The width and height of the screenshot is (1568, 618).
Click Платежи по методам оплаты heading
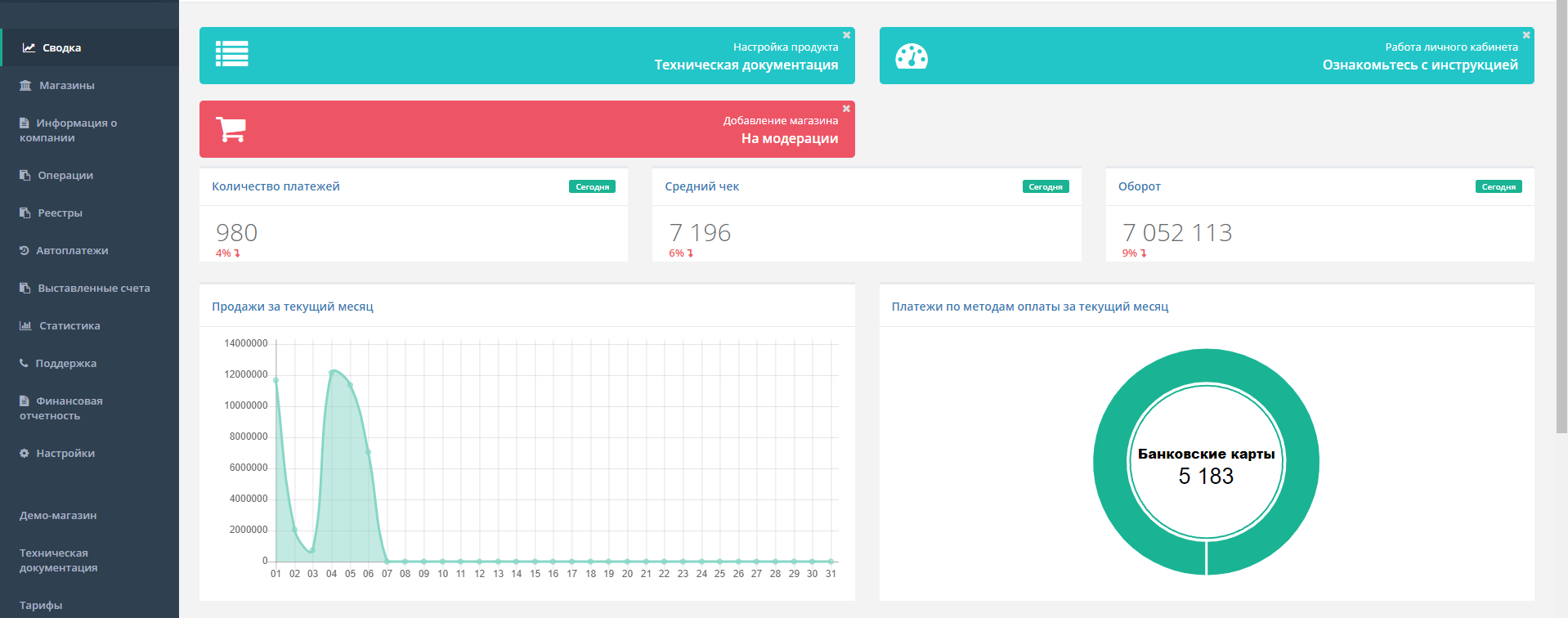point(1030,307)
